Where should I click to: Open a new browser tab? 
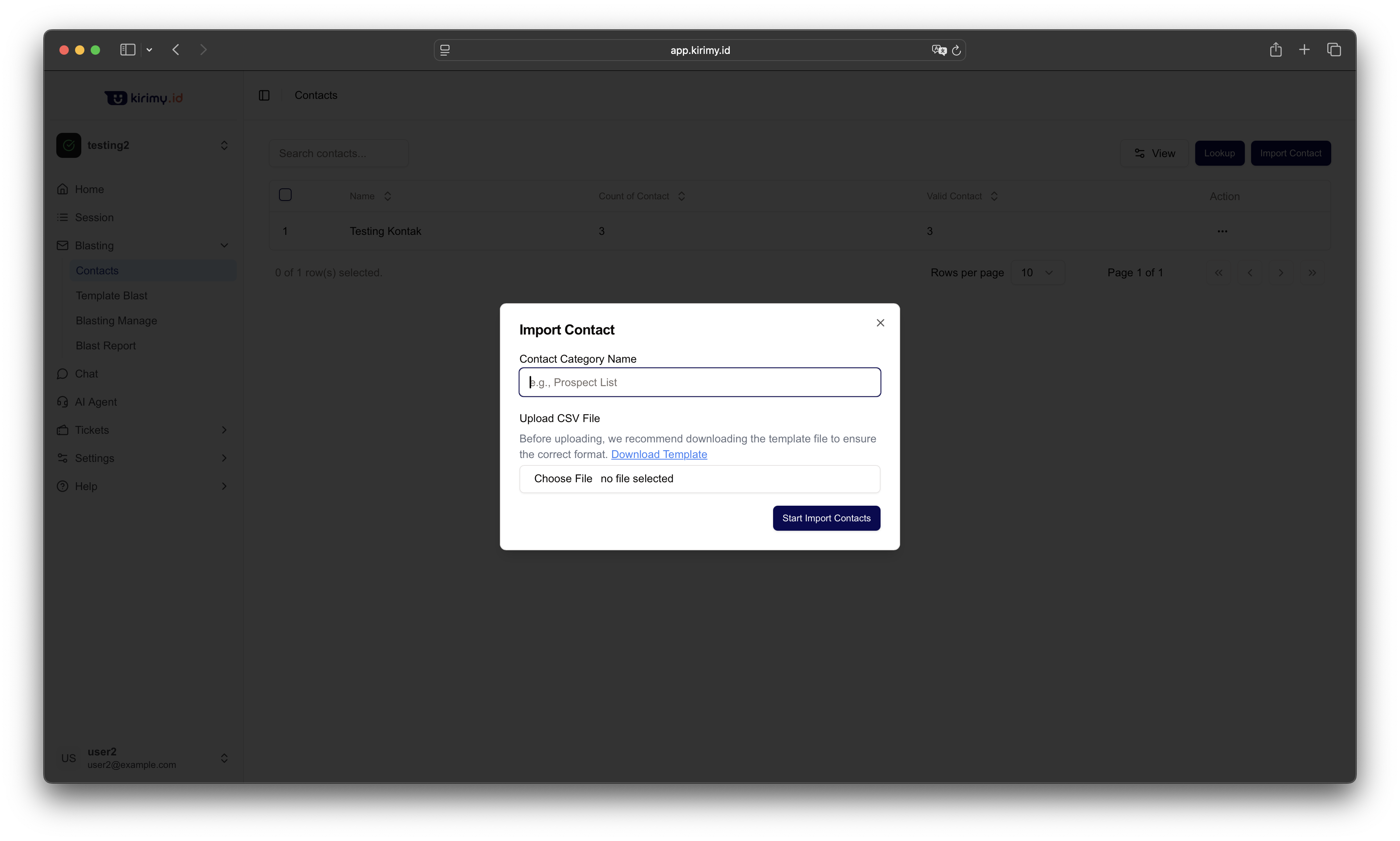(x=1304, y=50)
